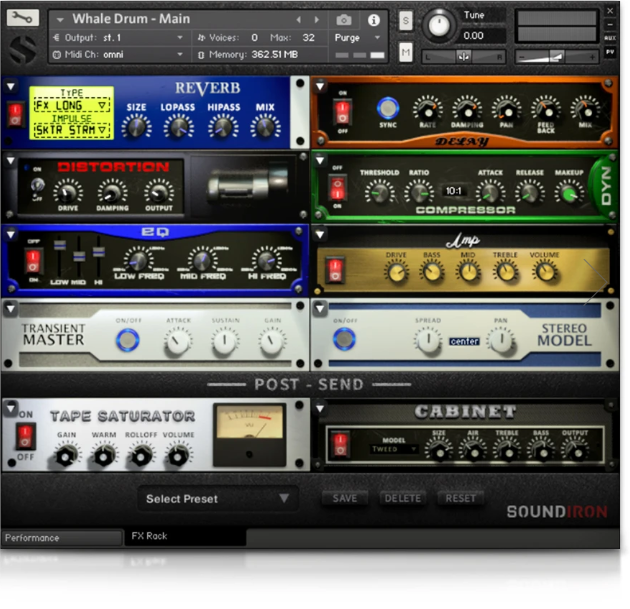
Task: Toggle the Compressor on/off red switch
Action: click(x=338, y=188)
